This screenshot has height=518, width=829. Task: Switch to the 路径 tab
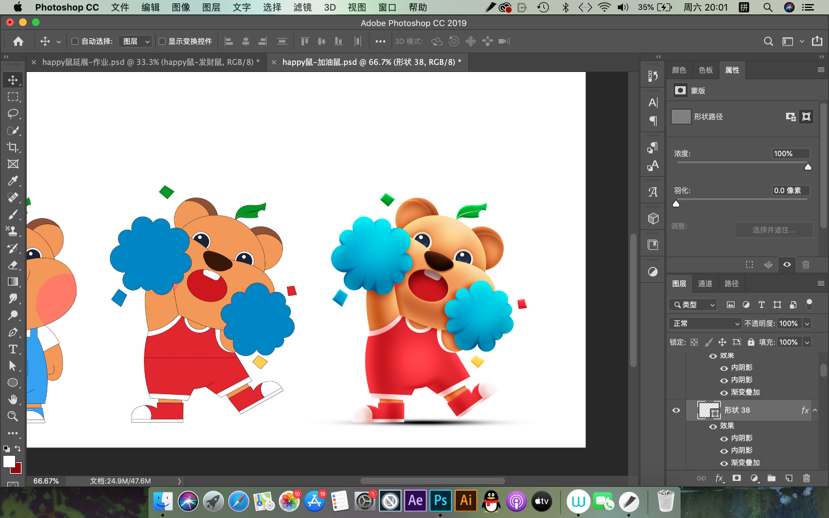(x=732, y=284)
